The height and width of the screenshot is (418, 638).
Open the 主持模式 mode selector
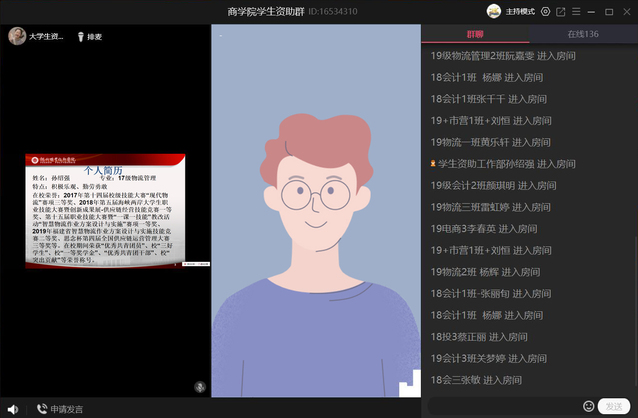point(520,12)
